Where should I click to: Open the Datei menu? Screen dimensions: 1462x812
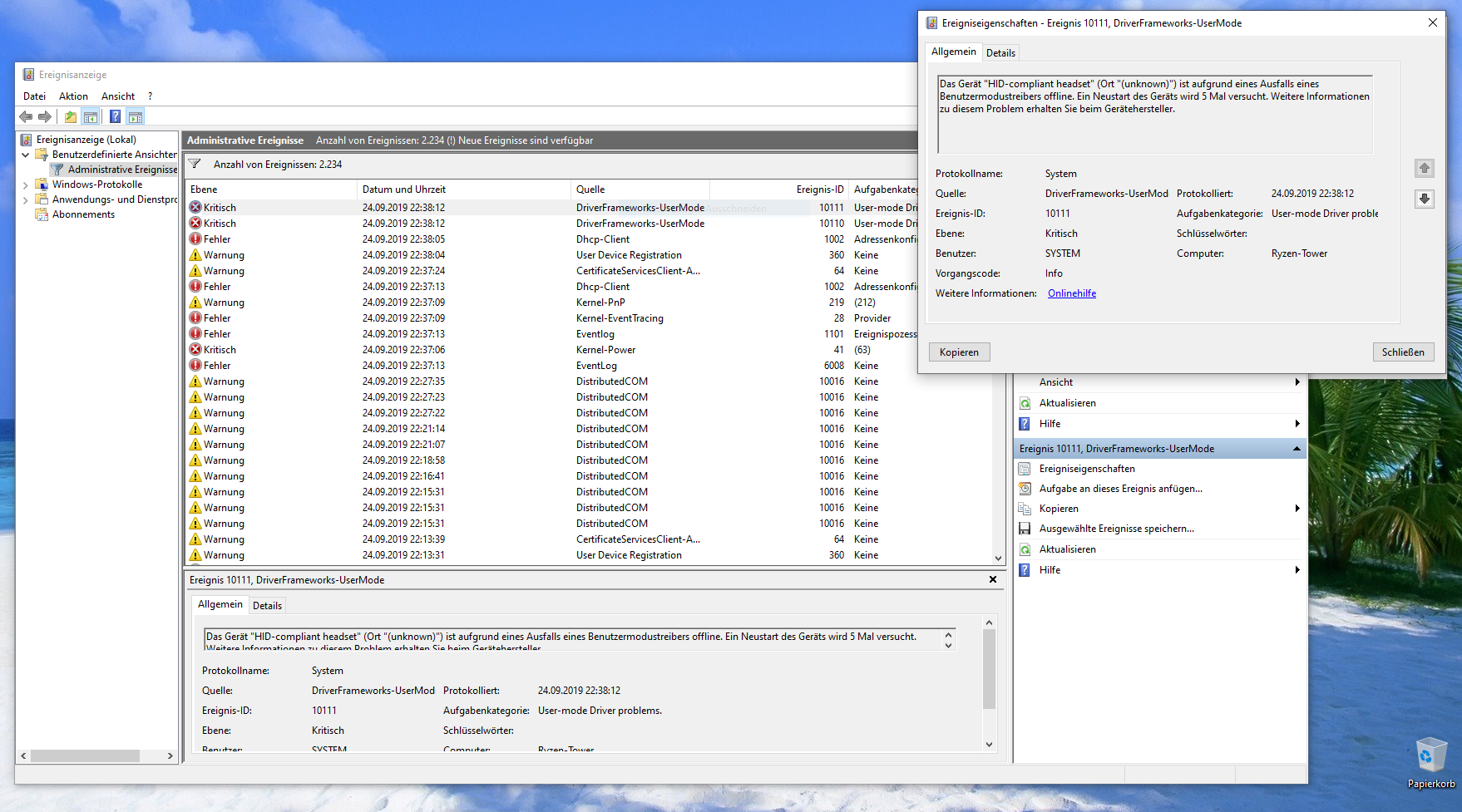(34, 96)
